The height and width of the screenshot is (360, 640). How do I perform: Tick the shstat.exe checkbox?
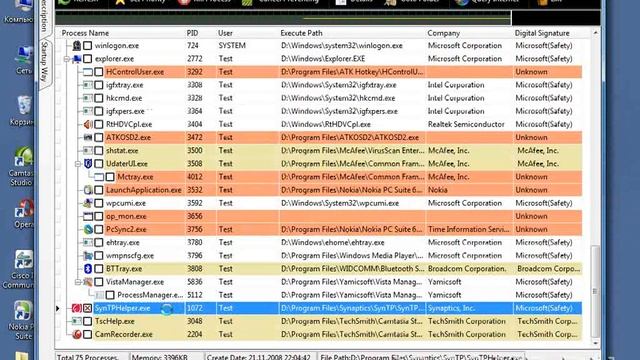(99, 151)
